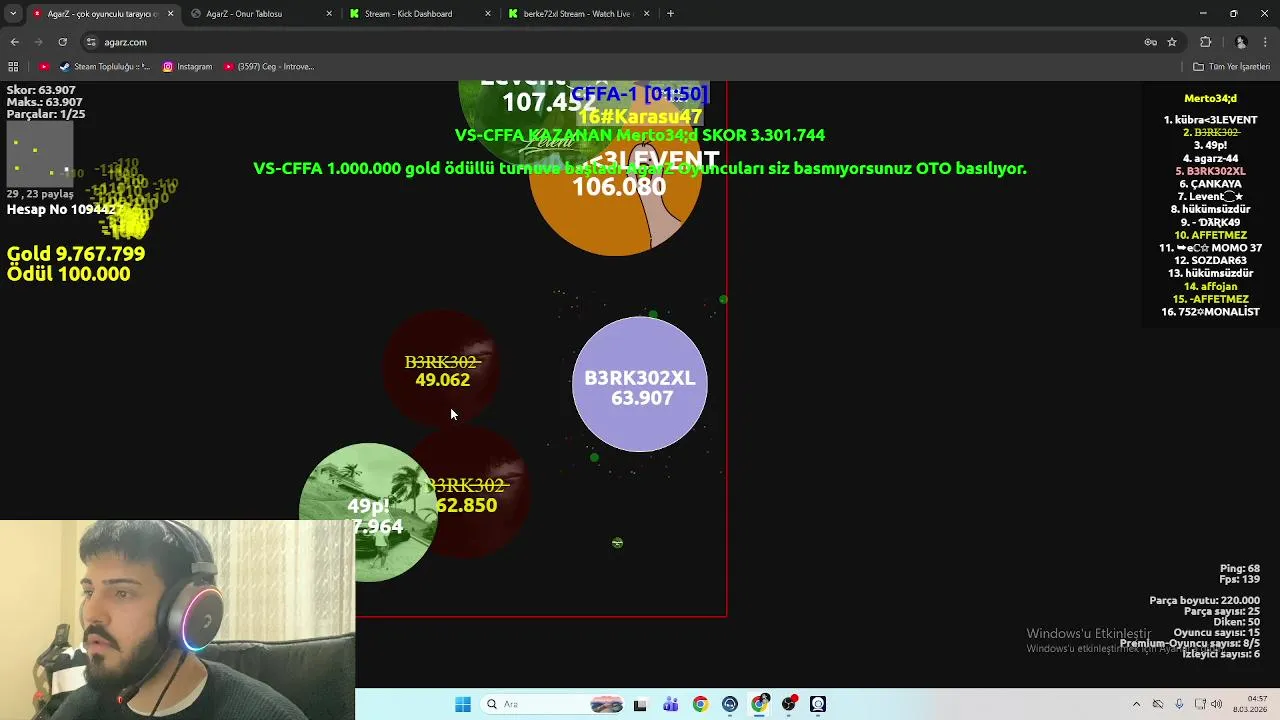1280x720 pixels.
Task: Open the Windows Start menu
Action: point(463,704)
